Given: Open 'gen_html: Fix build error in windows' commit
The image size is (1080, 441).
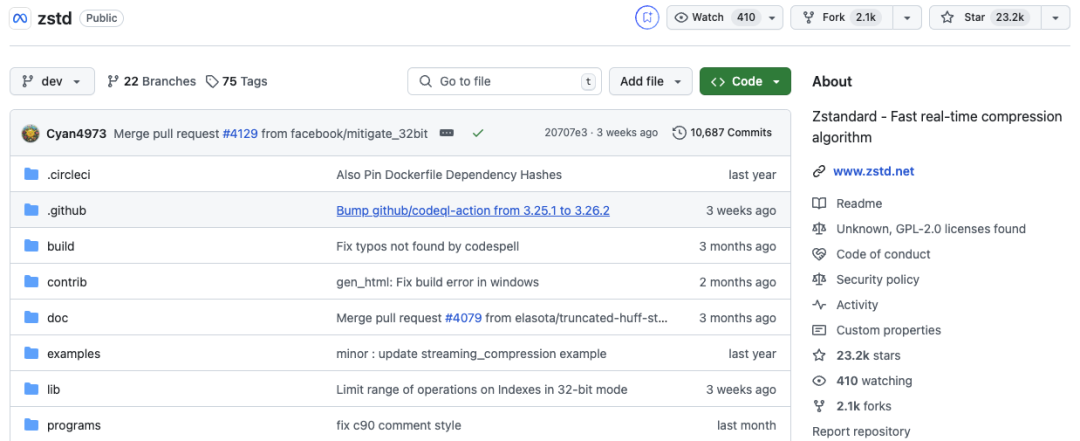Looking at the screenshot, I should tap(437, 283).
